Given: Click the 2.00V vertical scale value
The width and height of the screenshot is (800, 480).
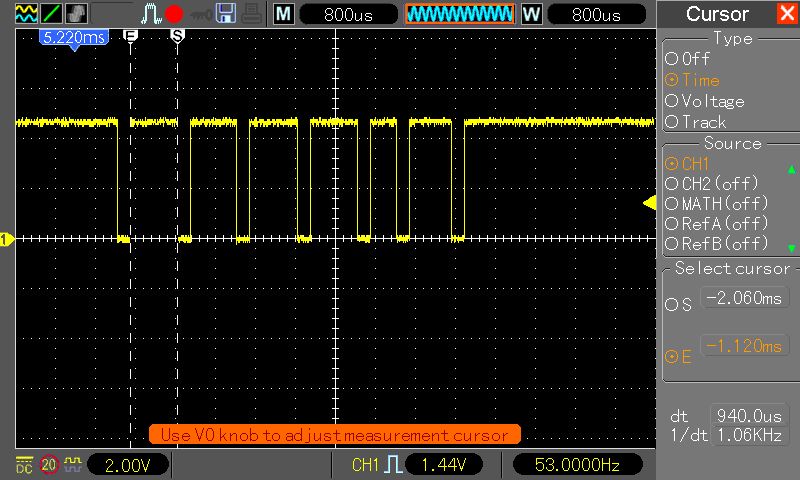Looking at the screenshot, I should click(x=128, y=465).
